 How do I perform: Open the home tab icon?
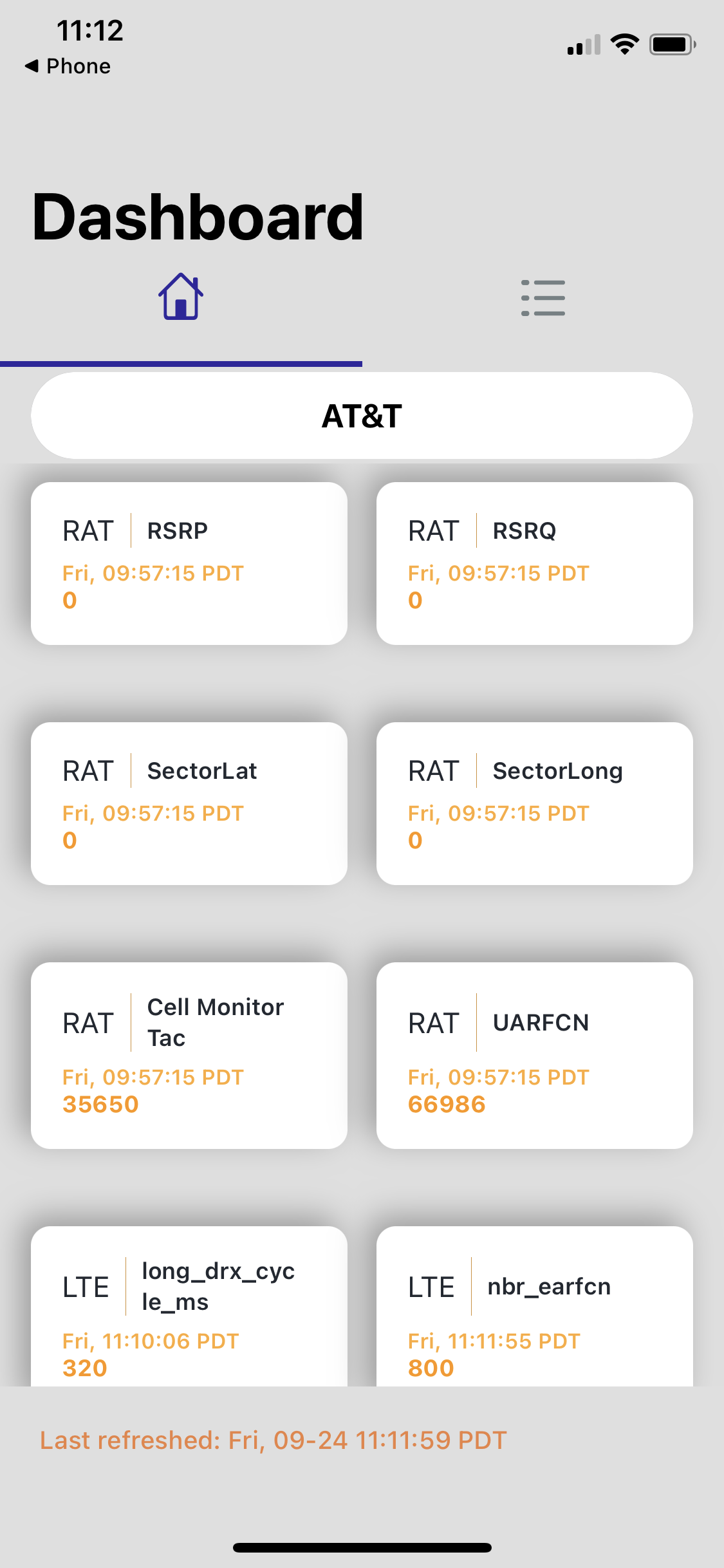click(181, 297)
